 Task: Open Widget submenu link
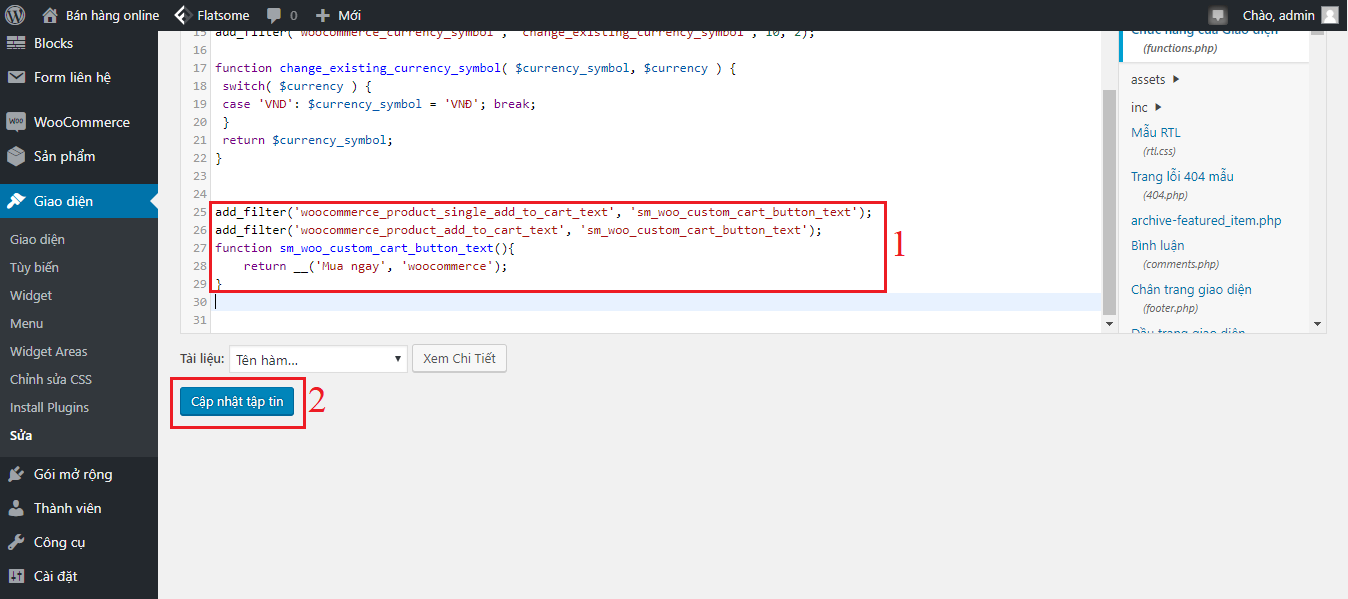(31, 295)
